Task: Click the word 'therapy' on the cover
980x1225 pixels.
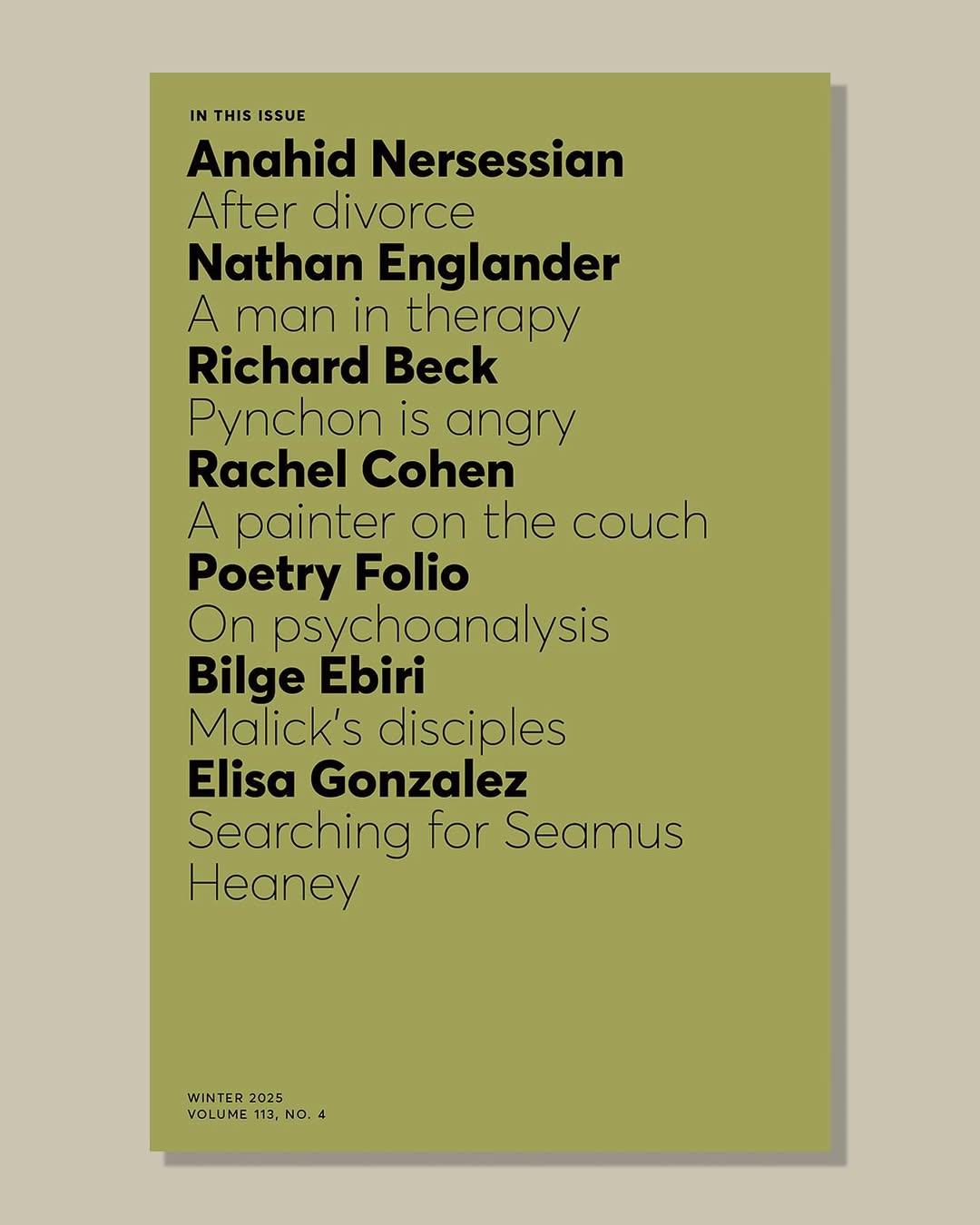Action: 493,317
